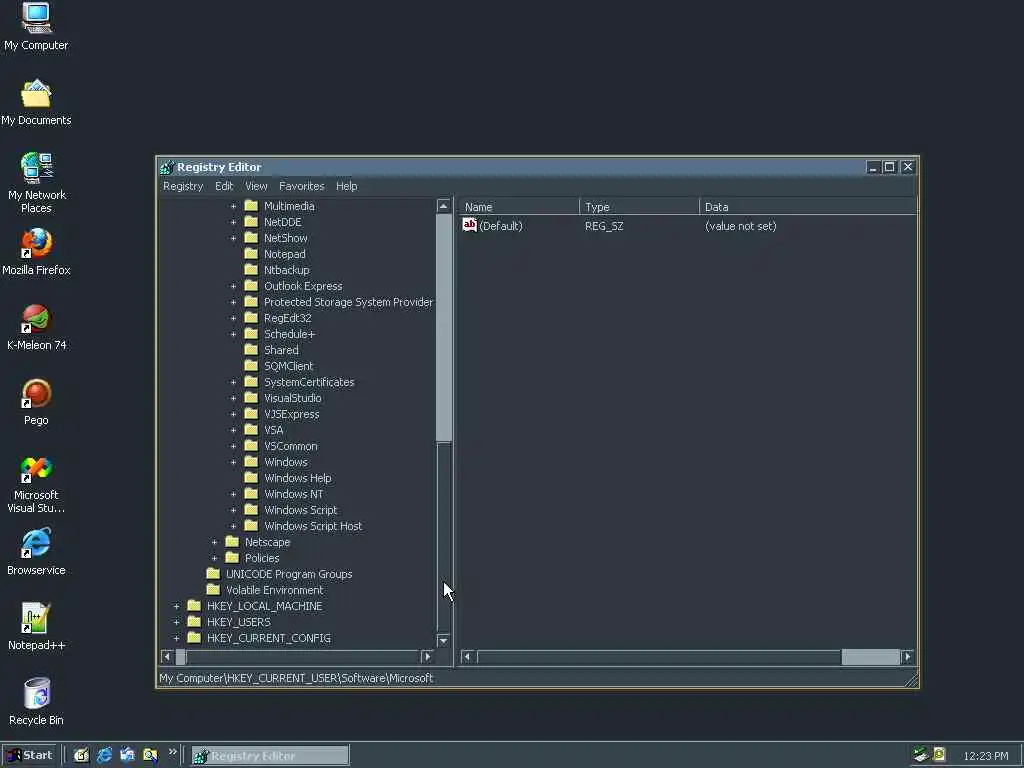Open the Edit menu
Viewport: 1024px width, 768px height.
[224, 186]
